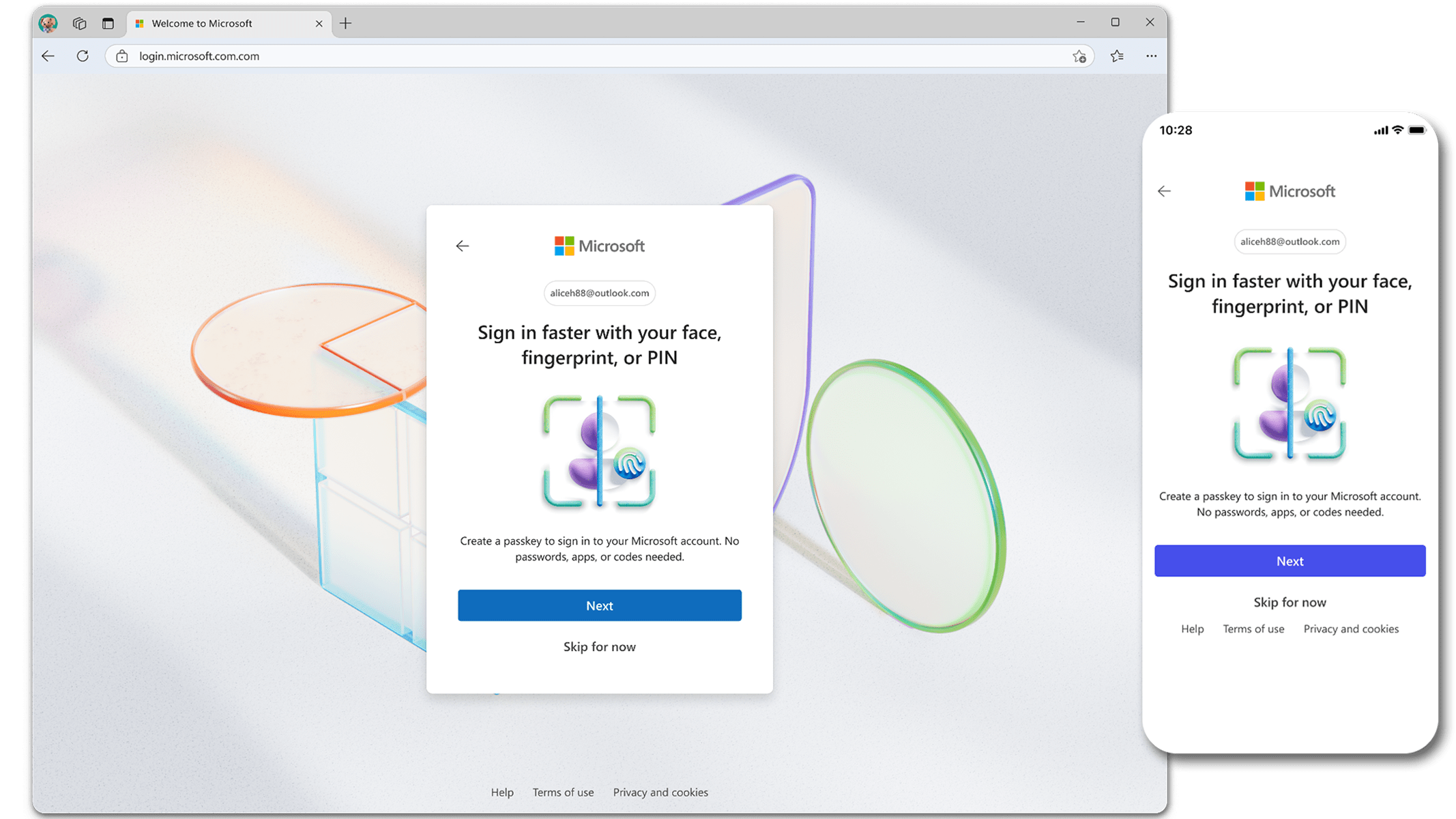
Task: Open browser settings and more menu
Action: [1151, 56]
